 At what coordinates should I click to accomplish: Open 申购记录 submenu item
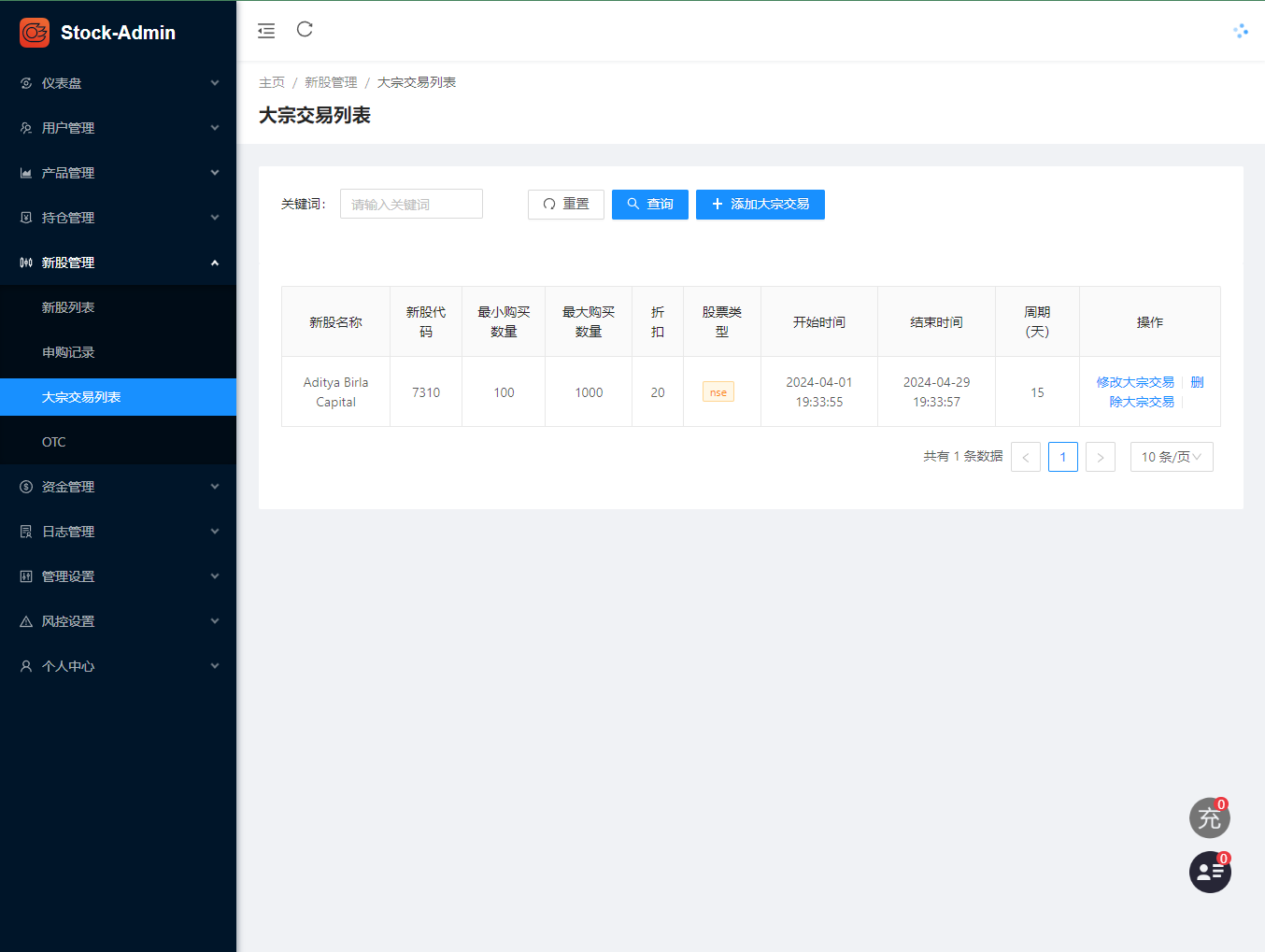click(x=68, y=352)
